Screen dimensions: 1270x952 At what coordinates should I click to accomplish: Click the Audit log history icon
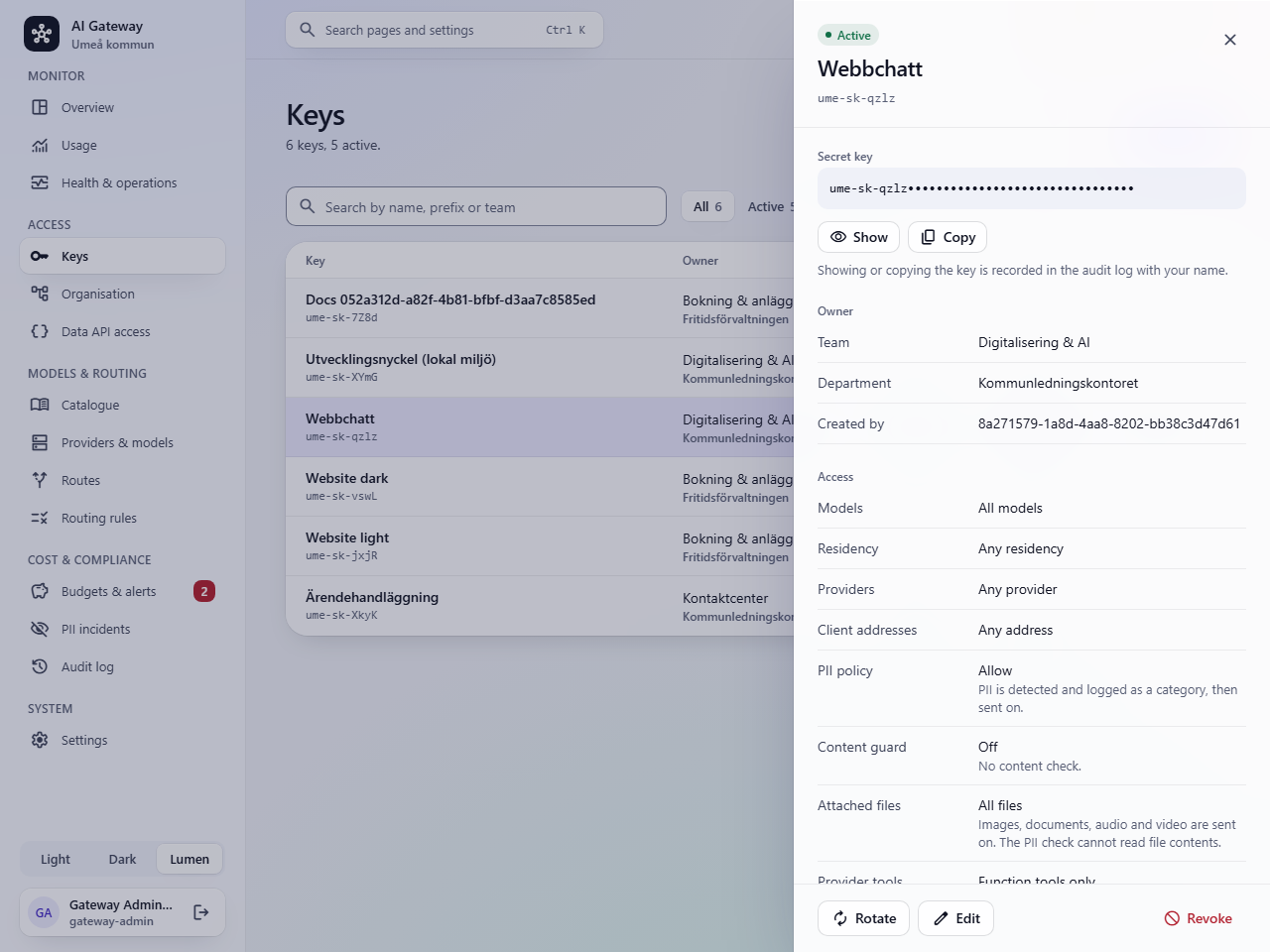[x=40, y=666]
